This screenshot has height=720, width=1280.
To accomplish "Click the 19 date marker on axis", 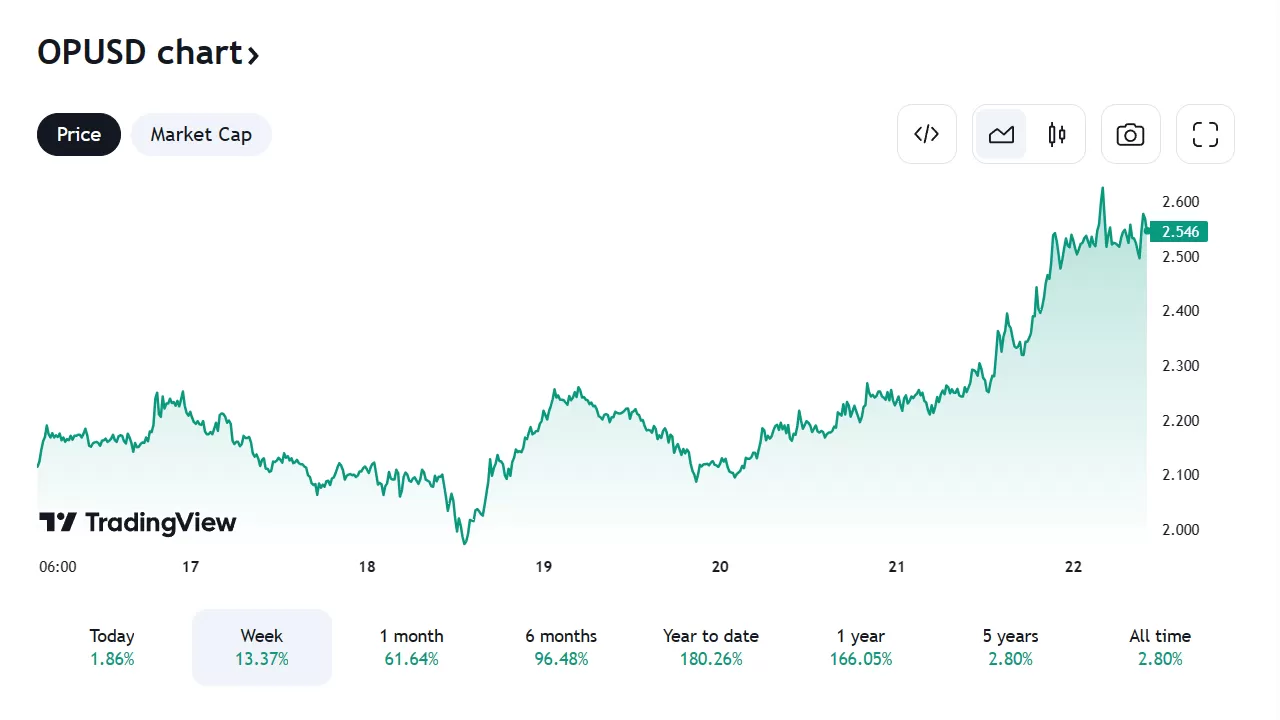I will (x=544, y=567).
